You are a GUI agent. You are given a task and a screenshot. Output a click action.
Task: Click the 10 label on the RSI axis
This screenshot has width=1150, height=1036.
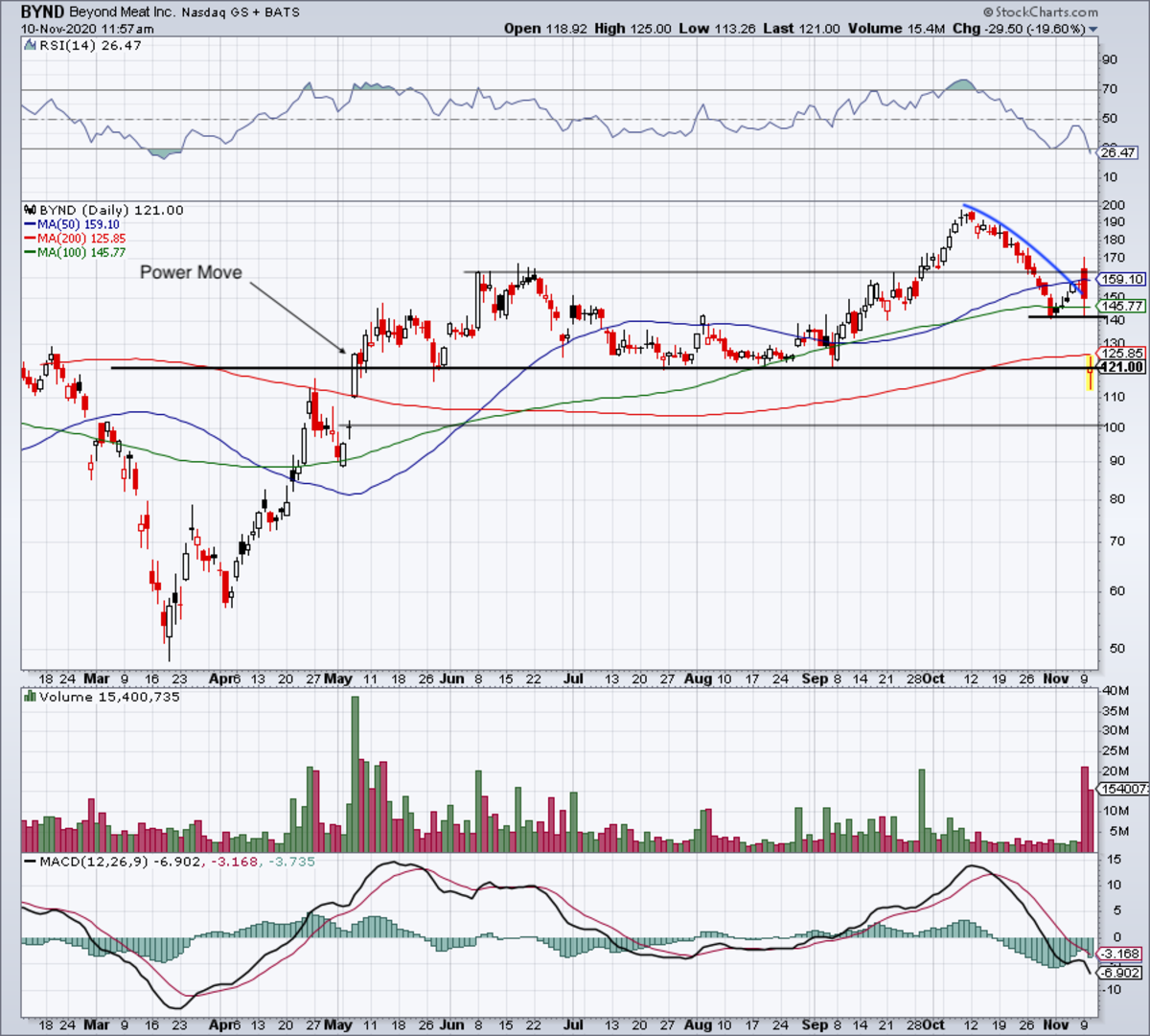point(1110,177)
